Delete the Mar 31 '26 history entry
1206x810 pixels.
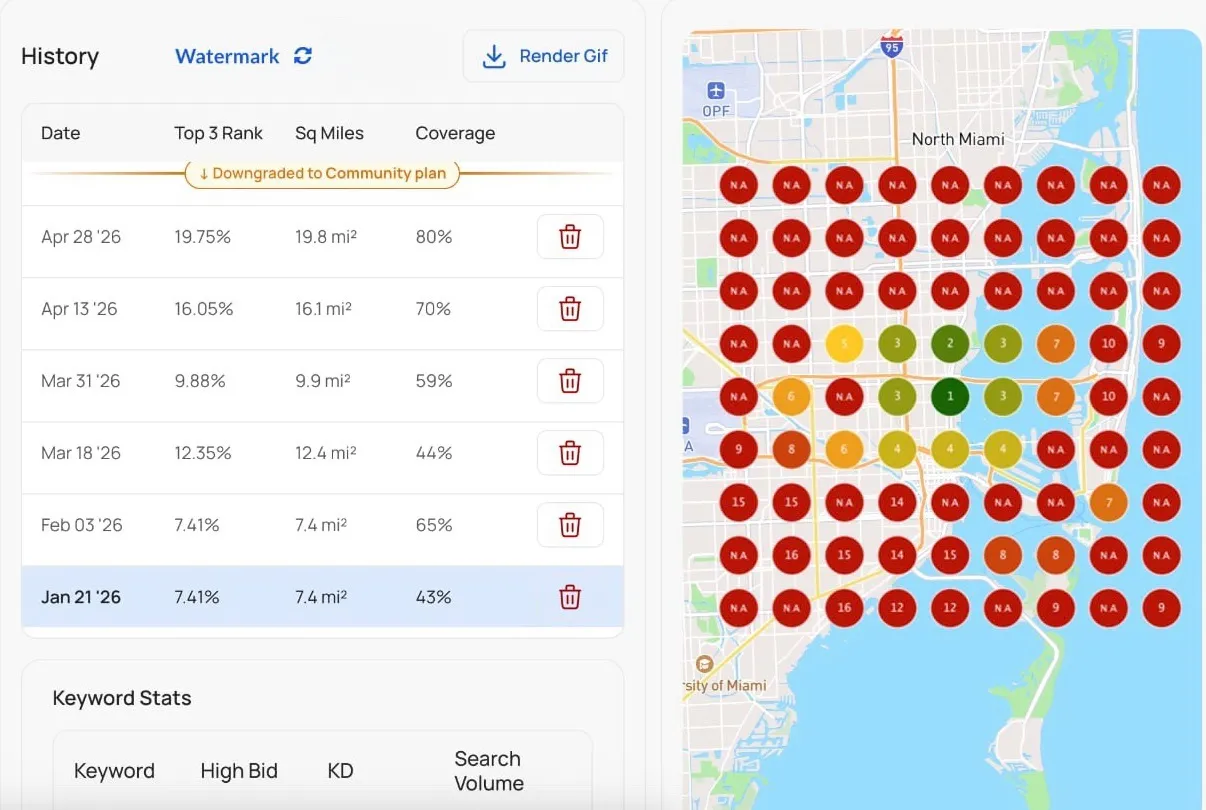coord(570,381)
